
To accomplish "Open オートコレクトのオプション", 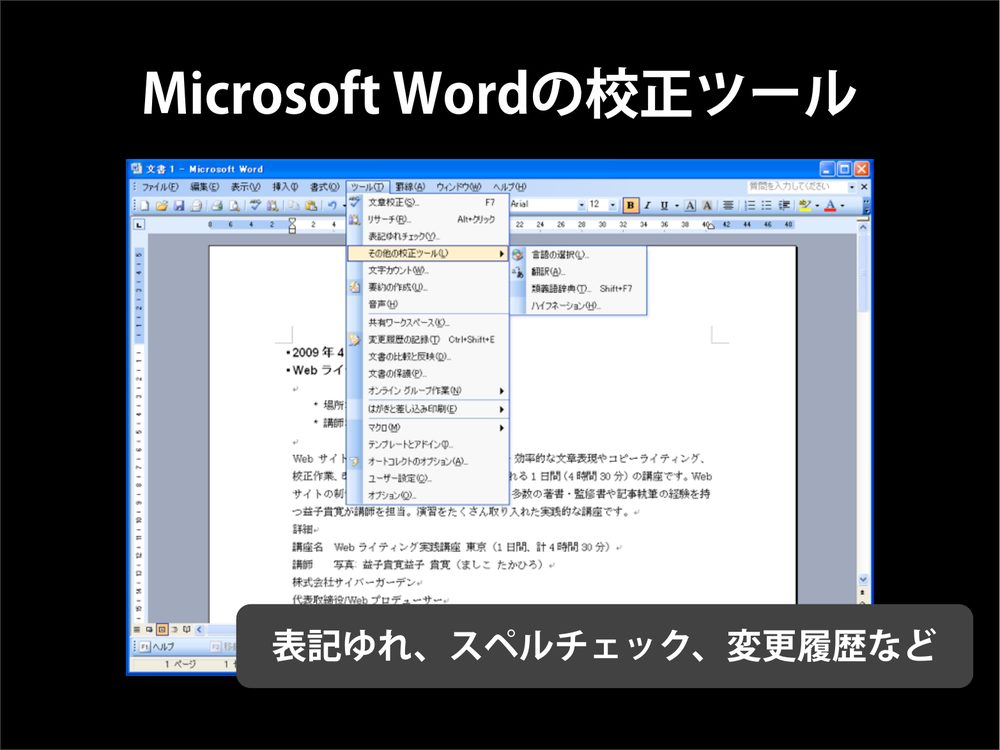I will (427, 461).
